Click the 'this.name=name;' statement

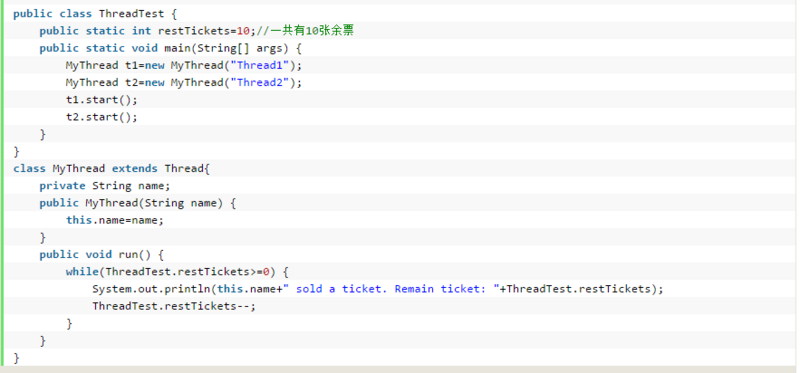click(115, 220)
